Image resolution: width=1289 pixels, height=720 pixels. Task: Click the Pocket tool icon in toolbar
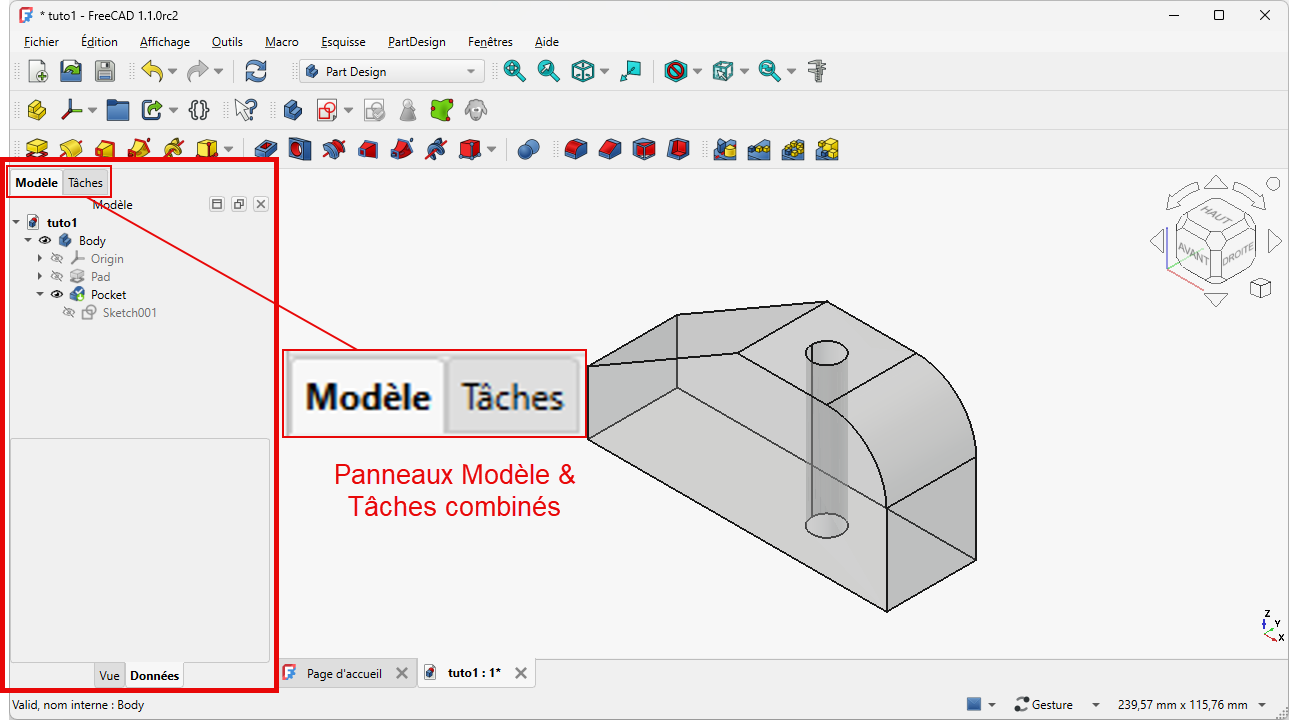click(x=266, y=149)
